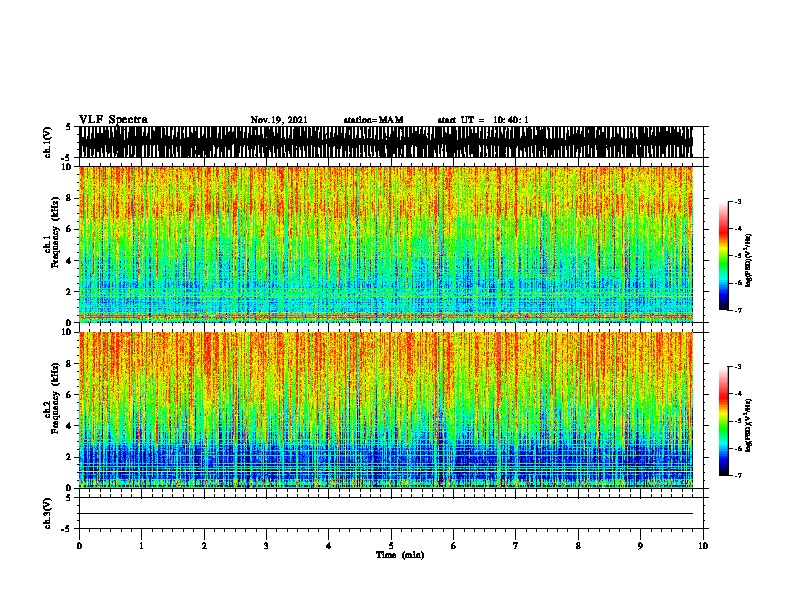Viewport: 792px width, 612px height.
Task: Click the ch.1 frequency spectrogram panel
Action: coord(386,244)
